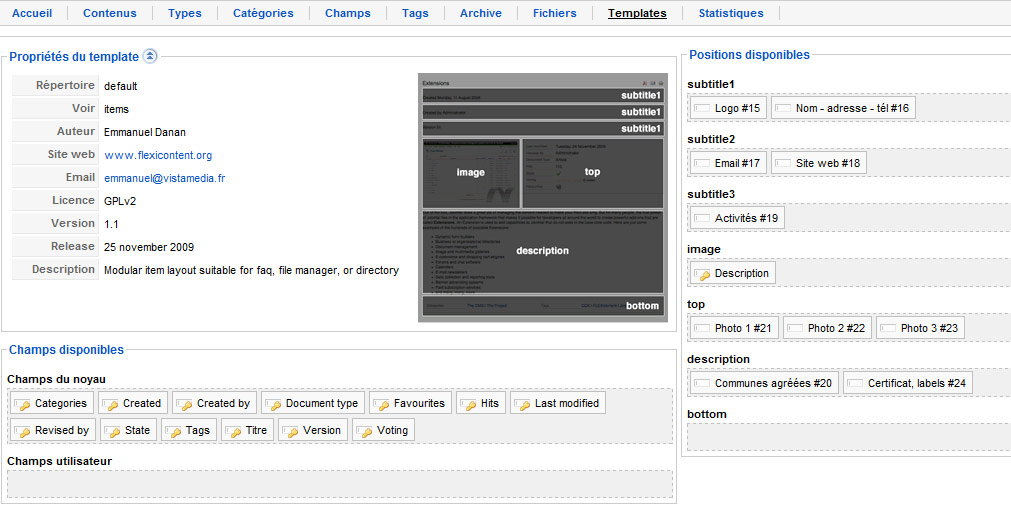The image size is (1011, 510).
Task: Click the empty bottom position drop zone
Action: 849,436
